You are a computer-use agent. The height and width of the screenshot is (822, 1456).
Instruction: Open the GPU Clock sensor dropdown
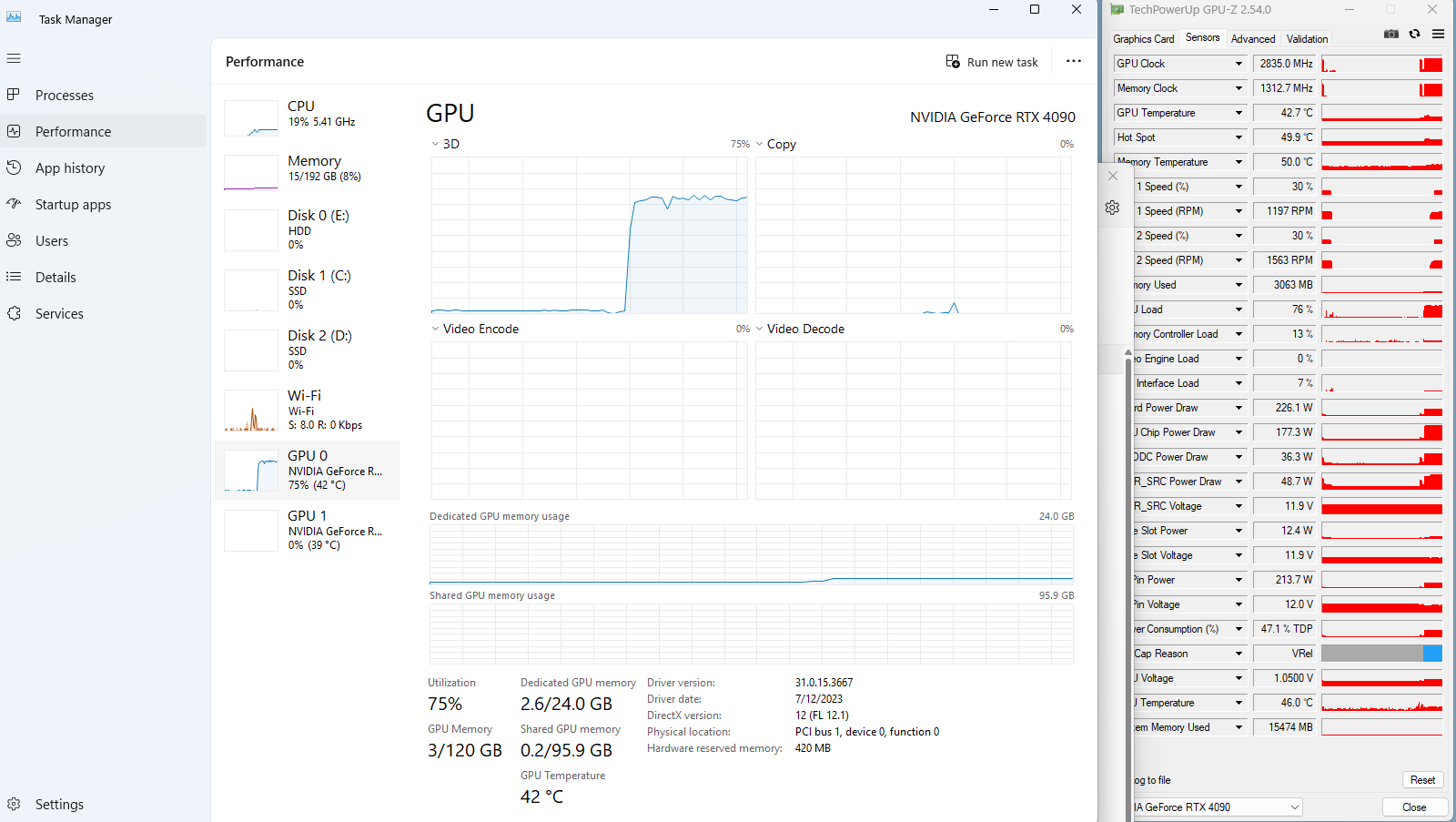[1239, 63]
